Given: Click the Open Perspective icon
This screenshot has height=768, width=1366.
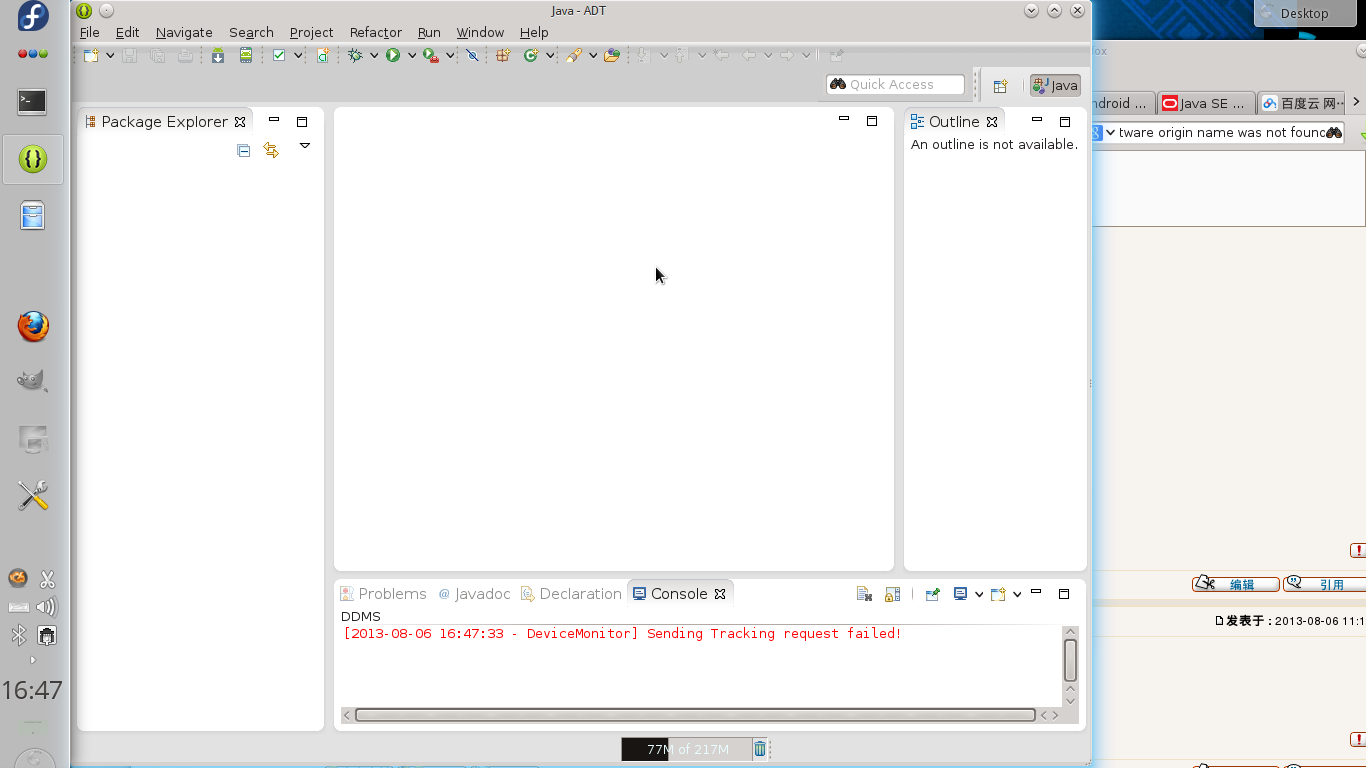Looking at the screenshot, I should point(1000,86).
